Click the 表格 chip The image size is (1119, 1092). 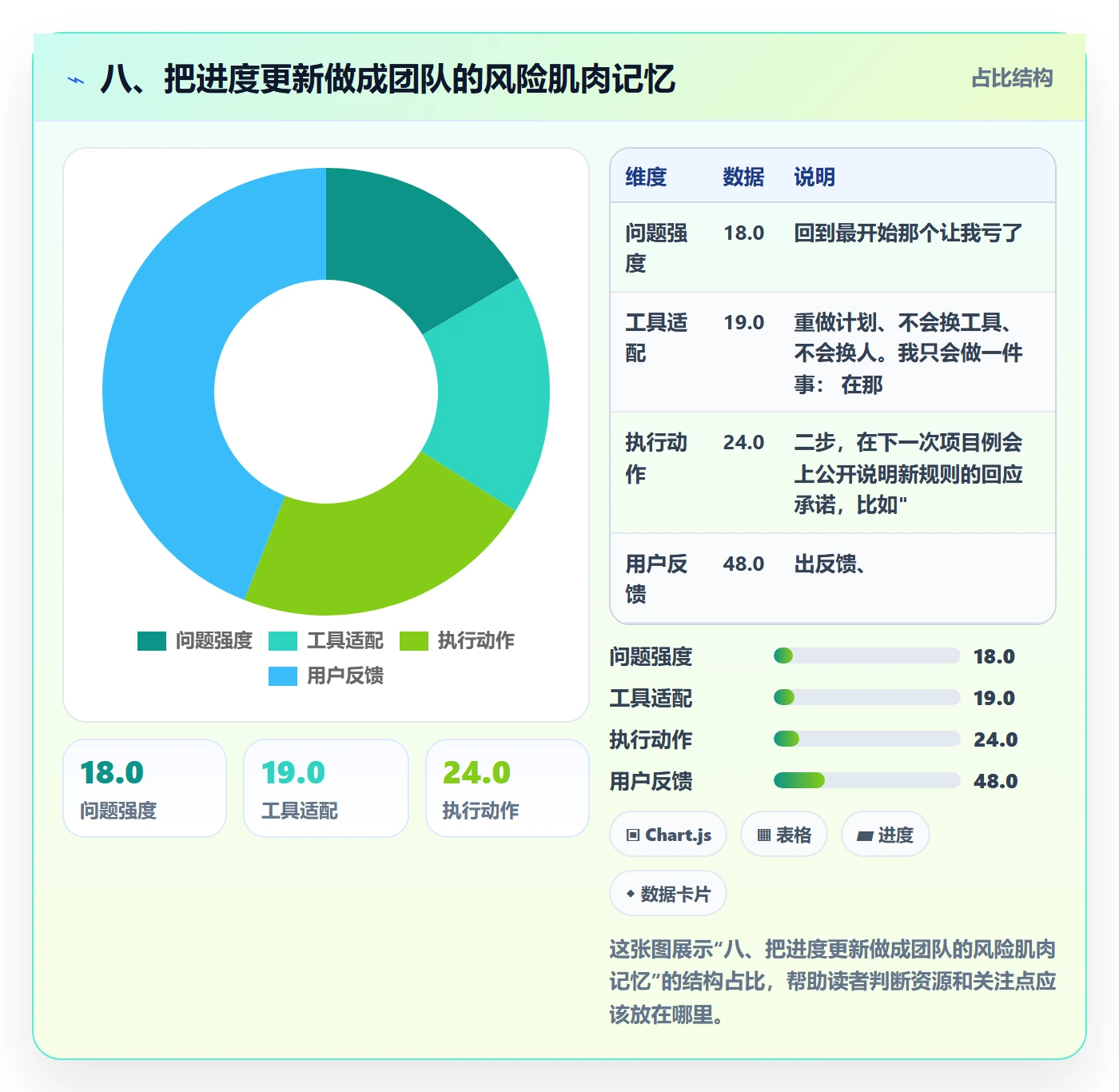pyautogui.click(x=784, y=835)
